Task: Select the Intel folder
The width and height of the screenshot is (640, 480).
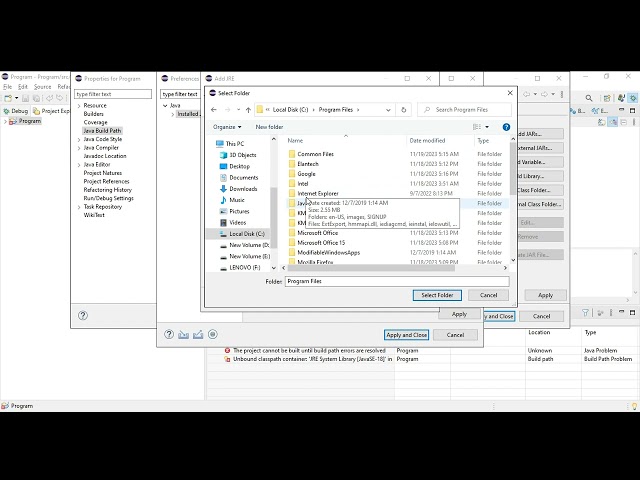Action: pos(302,184)
